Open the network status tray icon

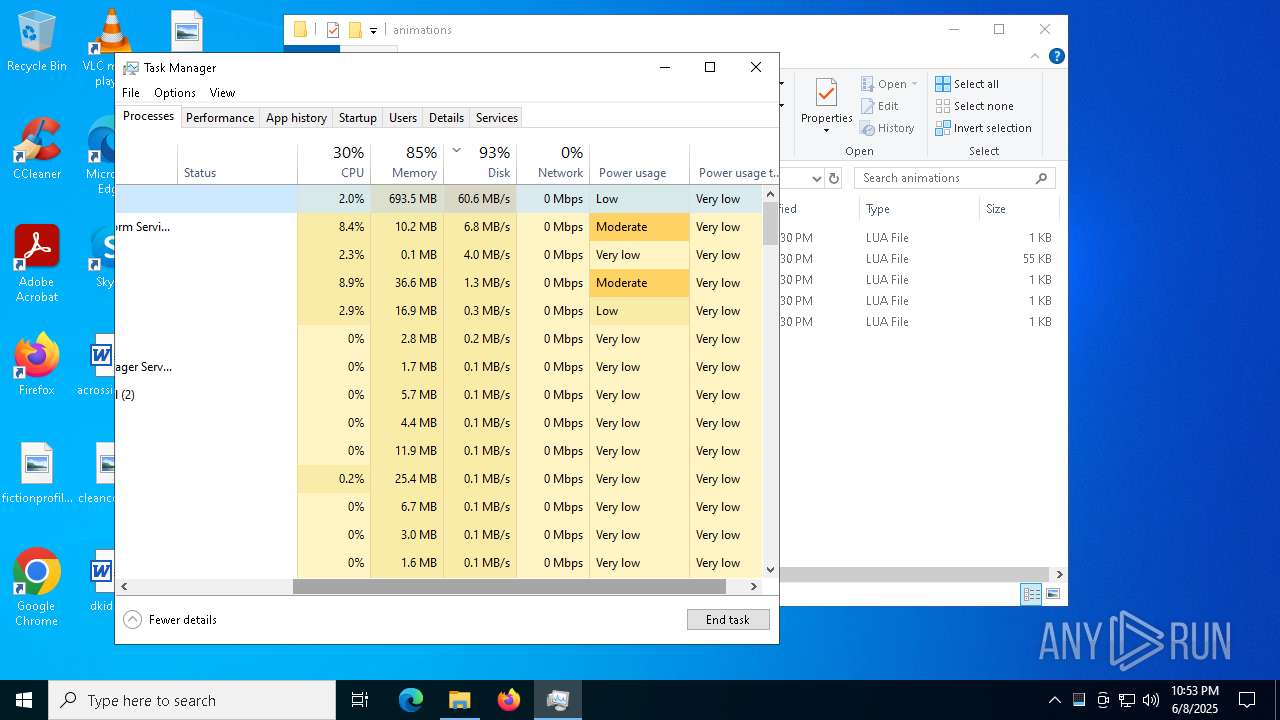click(1127, 700)
